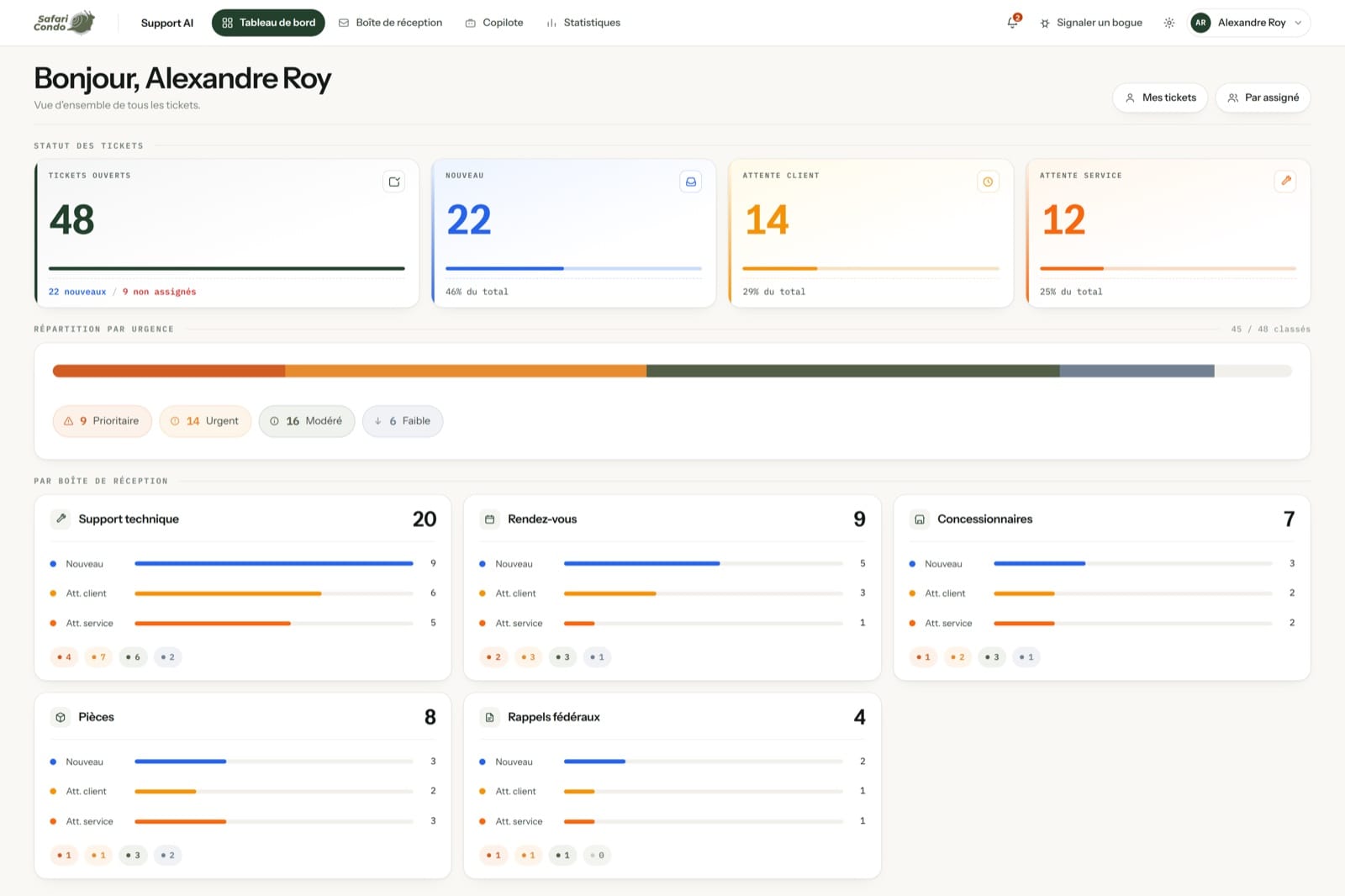Image resolution: width=1345 pixels, height=896 pixels.
Task: Click Att. client row in Support technique
Action: coord(243,593)
